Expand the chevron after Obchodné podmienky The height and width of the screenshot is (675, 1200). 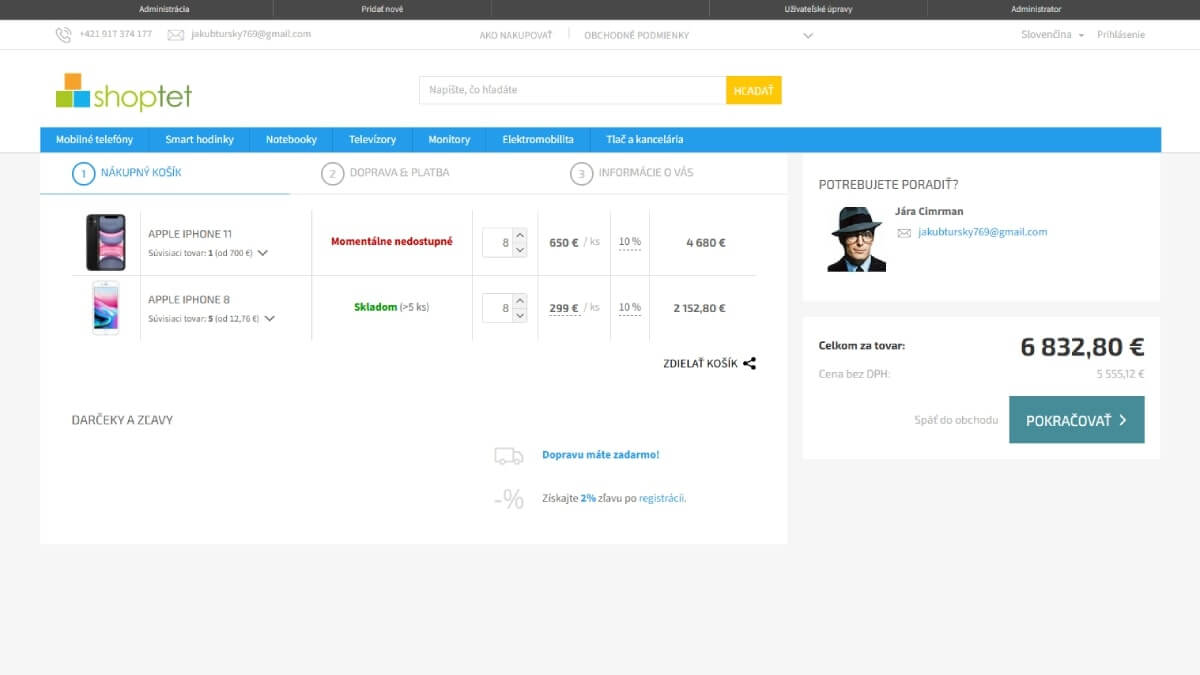point(808,36)
